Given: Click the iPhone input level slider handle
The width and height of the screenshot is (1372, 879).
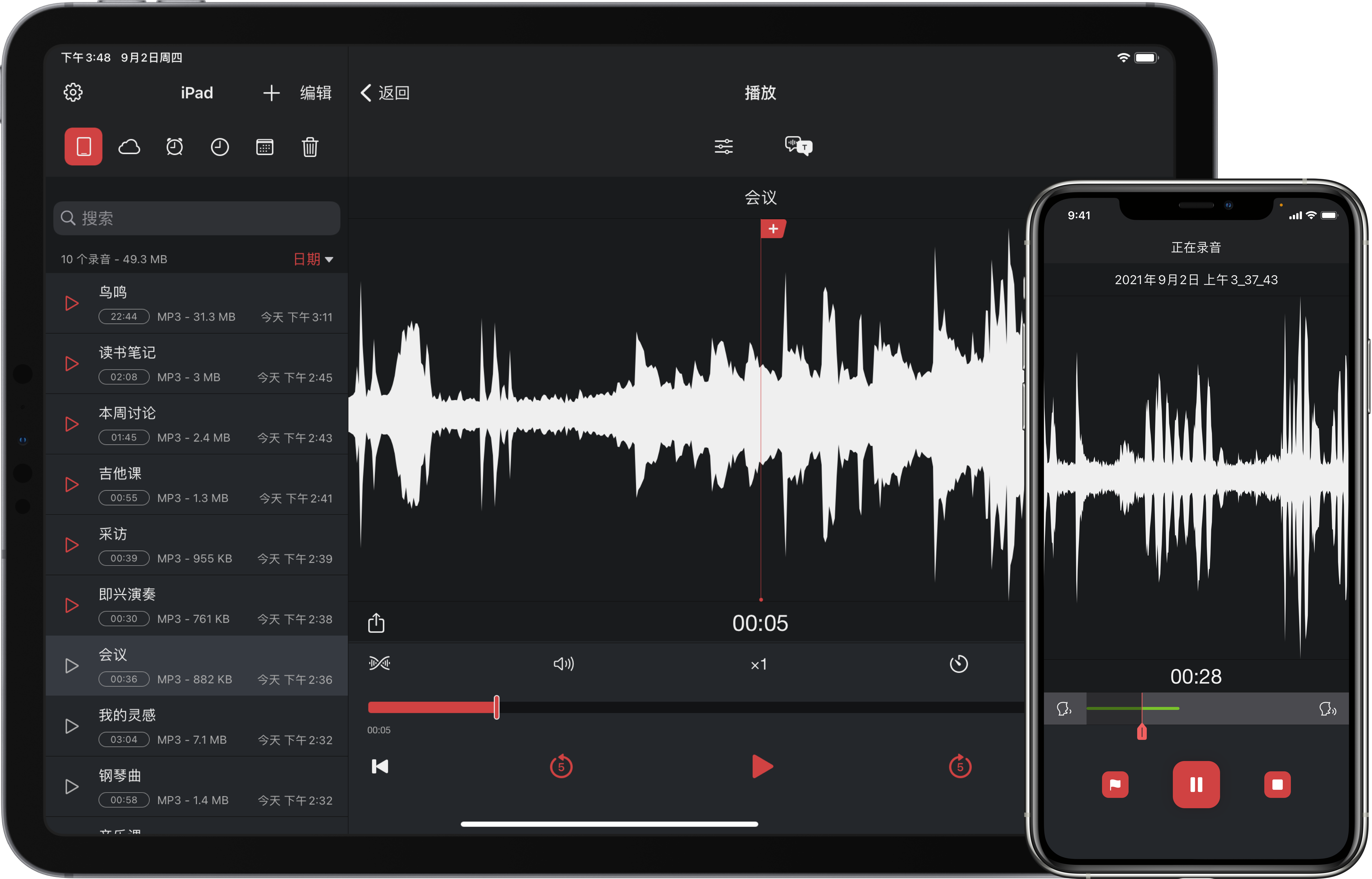Looking at the screenshot, I should [1142, 732].
